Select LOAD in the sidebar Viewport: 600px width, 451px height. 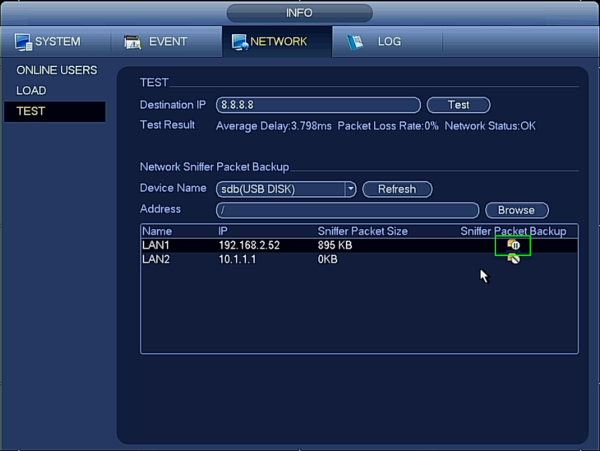(31, 91)
